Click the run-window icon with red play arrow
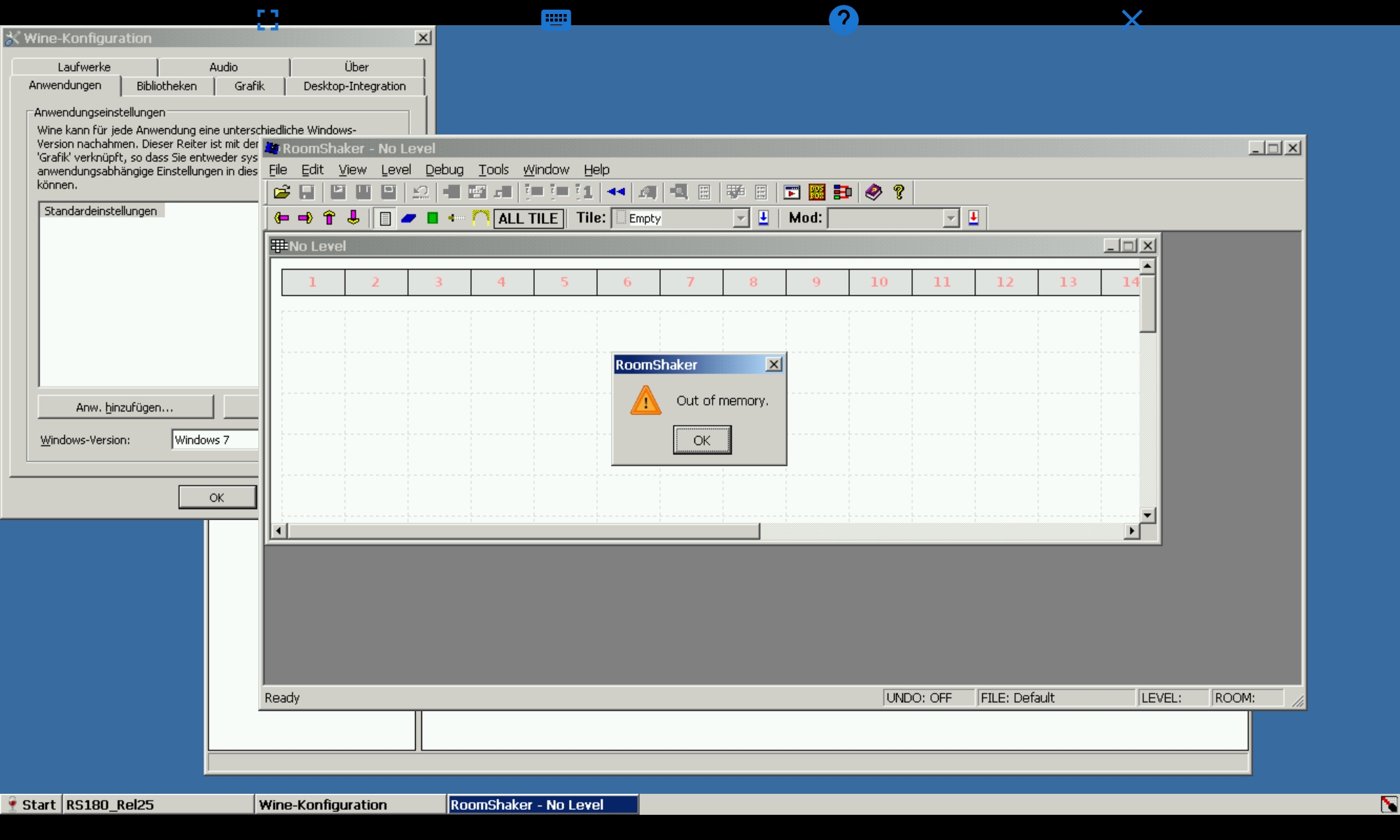This screenshot has height=840, width=1400. [792, 192]
